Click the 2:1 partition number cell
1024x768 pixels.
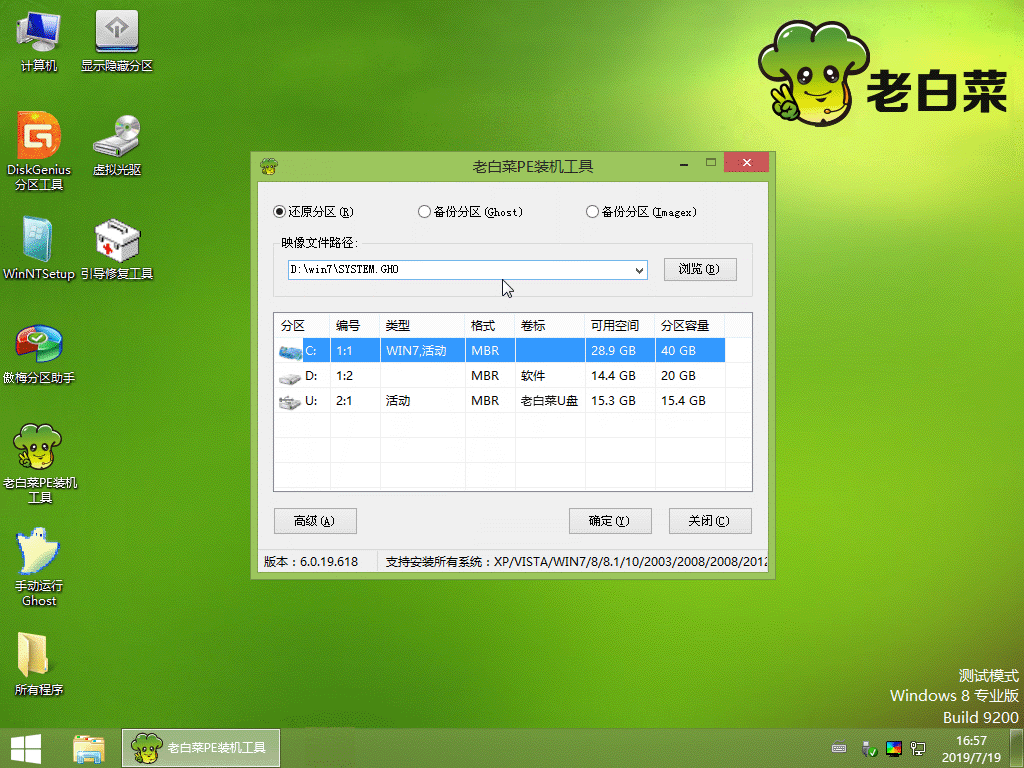(355, 400)
